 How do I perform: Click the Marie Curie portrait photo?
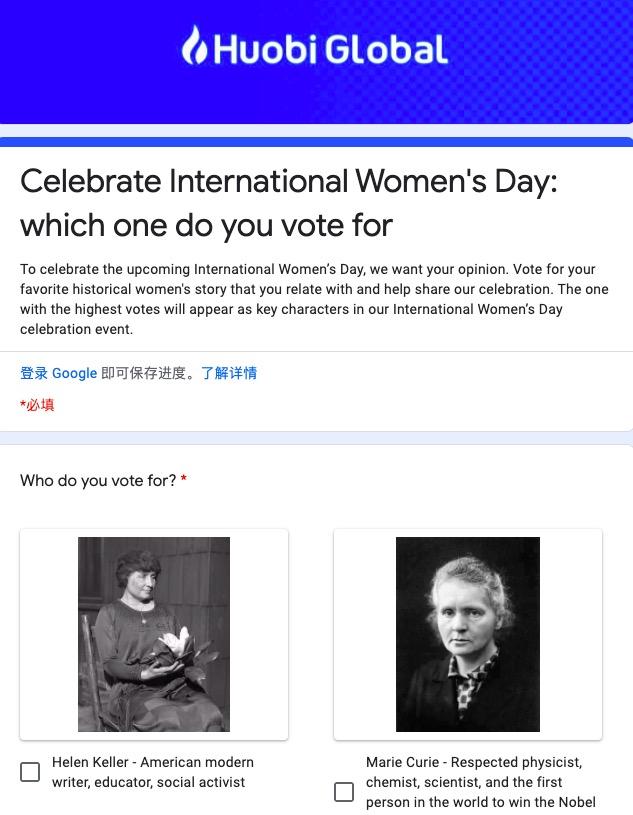point(467,634)
